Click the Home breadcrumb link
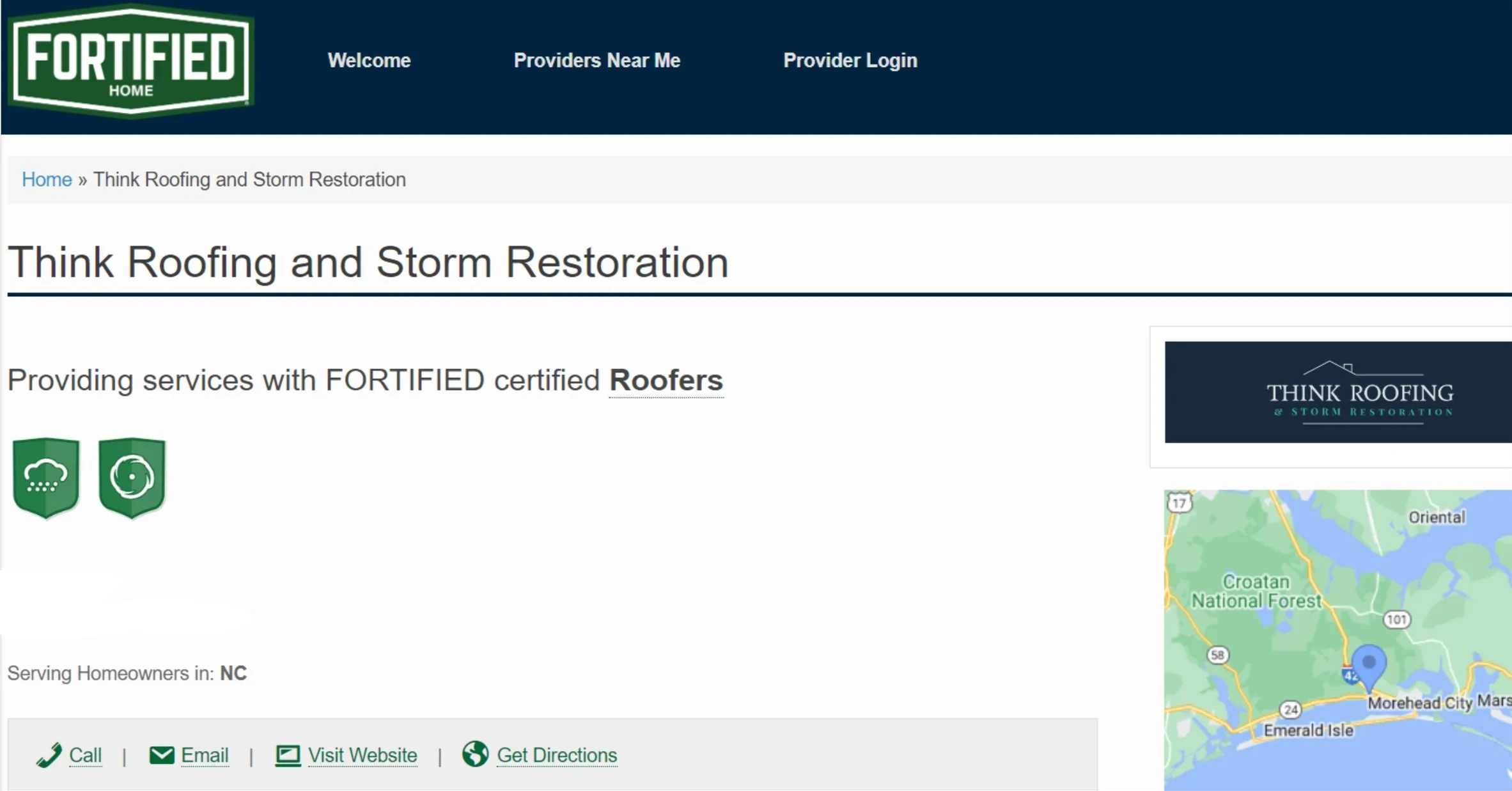 pyautogui.click(x=47, y=180)
